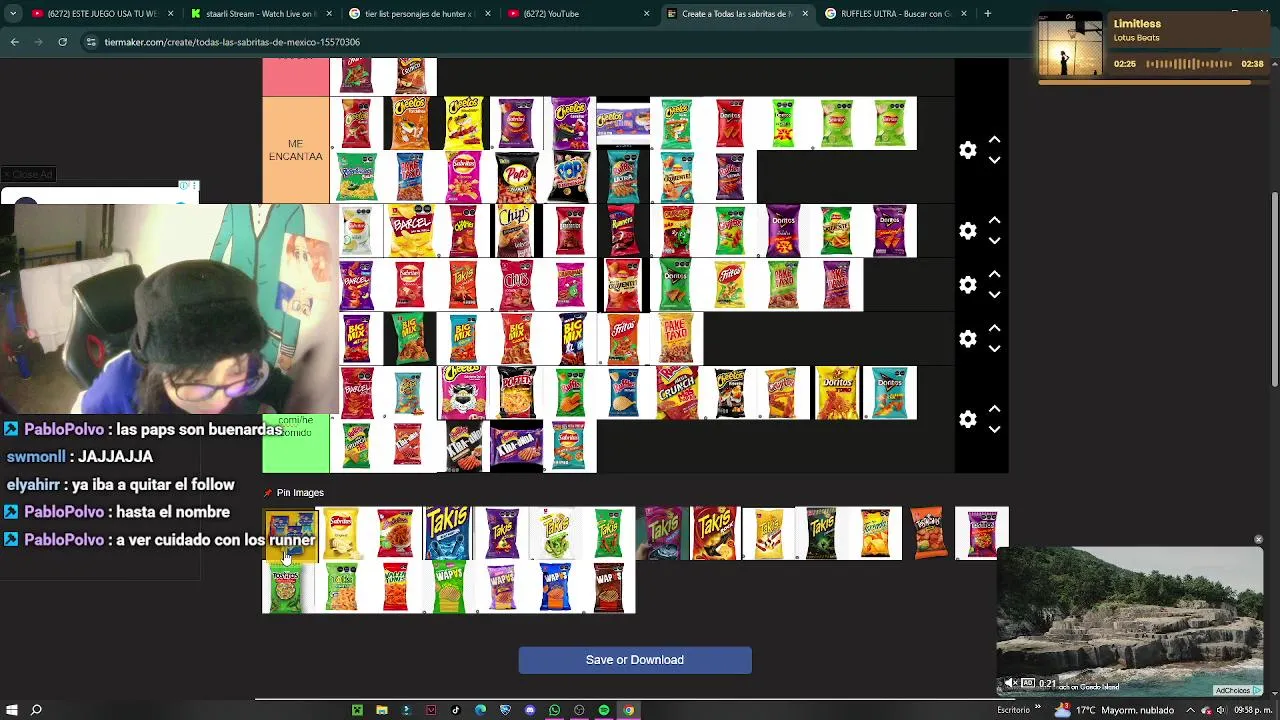Open the volume control in system tray
The height and width of the screenshot is (720, 1280).
coord(1221,710)
